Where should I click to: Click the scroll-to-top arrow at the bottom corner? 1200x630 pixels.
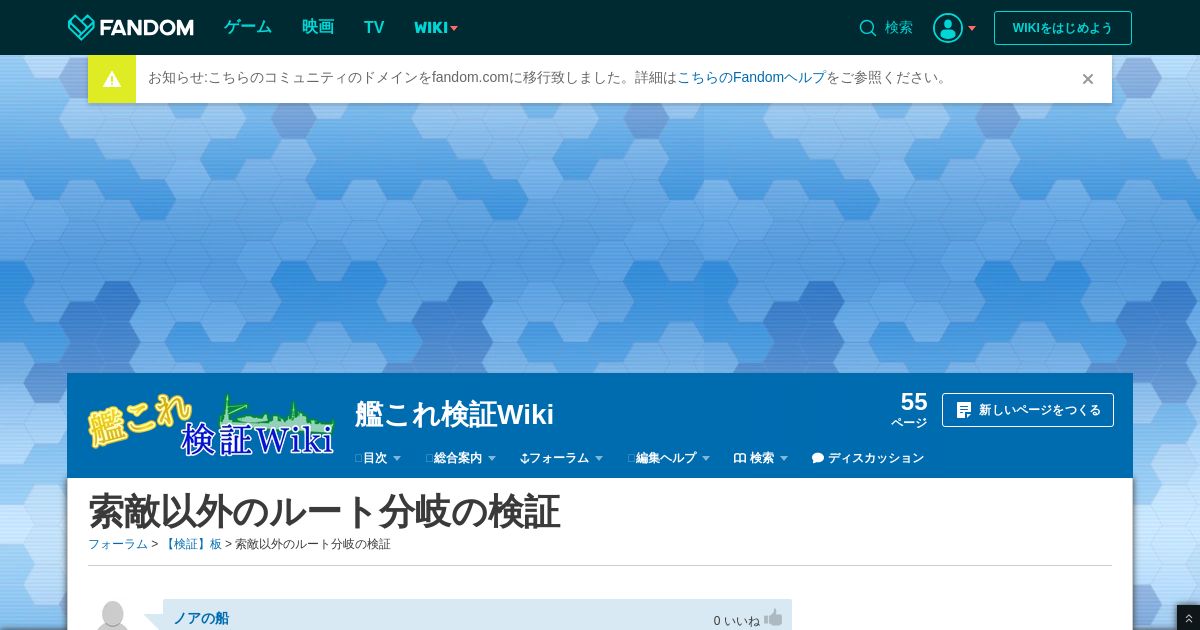1188,619
